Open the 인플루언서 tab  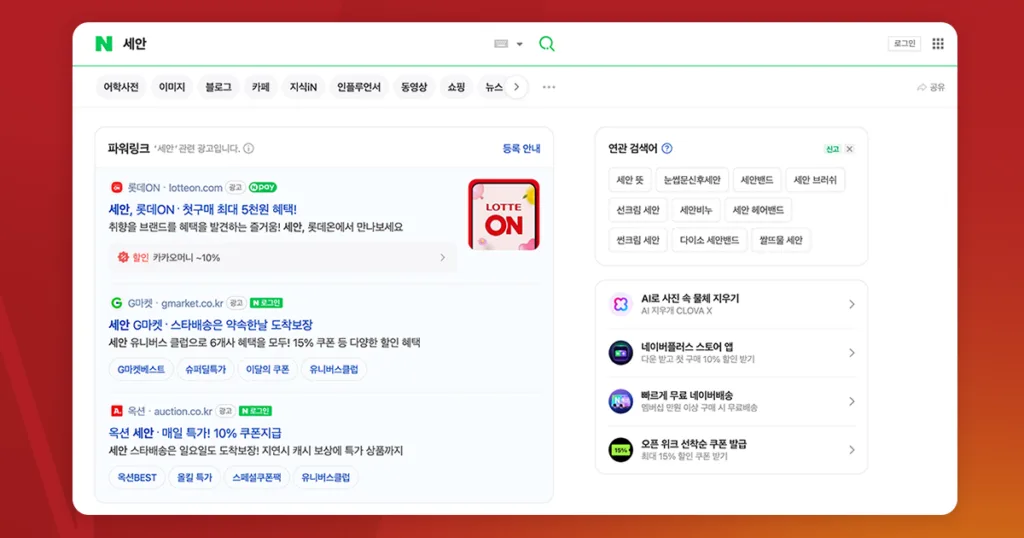pyautogui.click(x=359, y=87)
